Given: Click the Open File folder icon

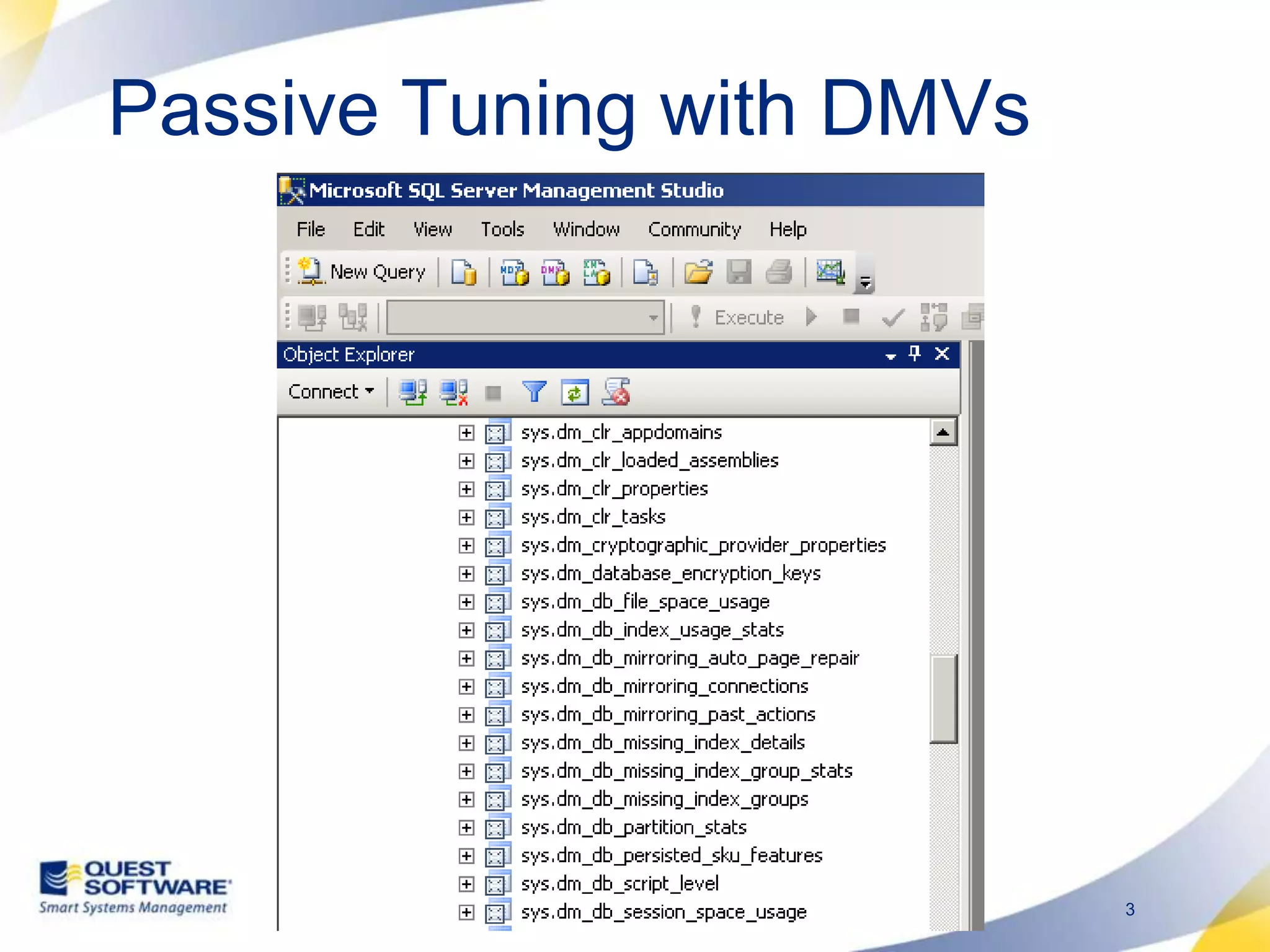Looking at the screenshot, I should pyautogui.click(x=698, y=272).
